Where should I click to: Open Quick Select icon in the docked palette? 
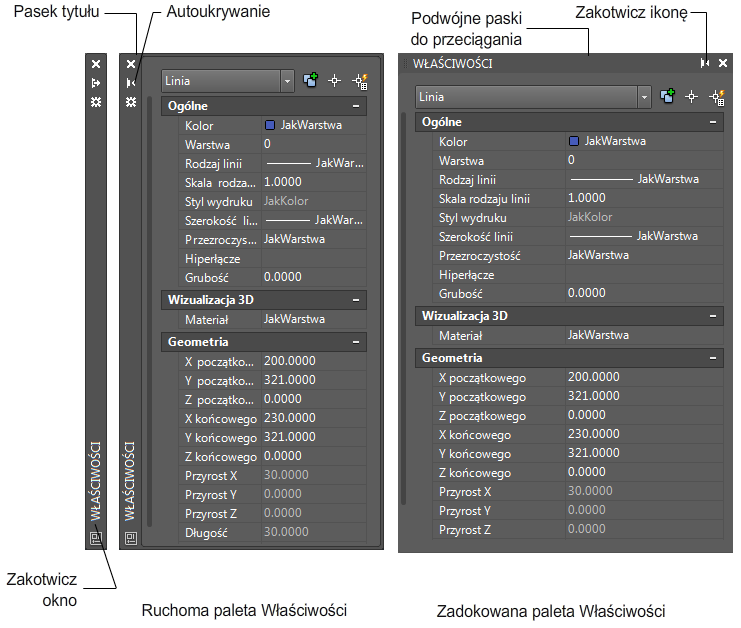(x=717, y=97)
